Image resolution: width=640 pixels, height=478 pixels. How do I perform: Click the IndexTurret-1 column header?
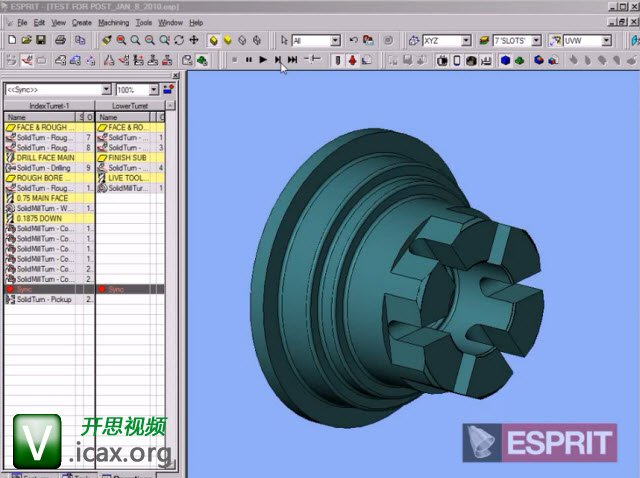(49, 105)
